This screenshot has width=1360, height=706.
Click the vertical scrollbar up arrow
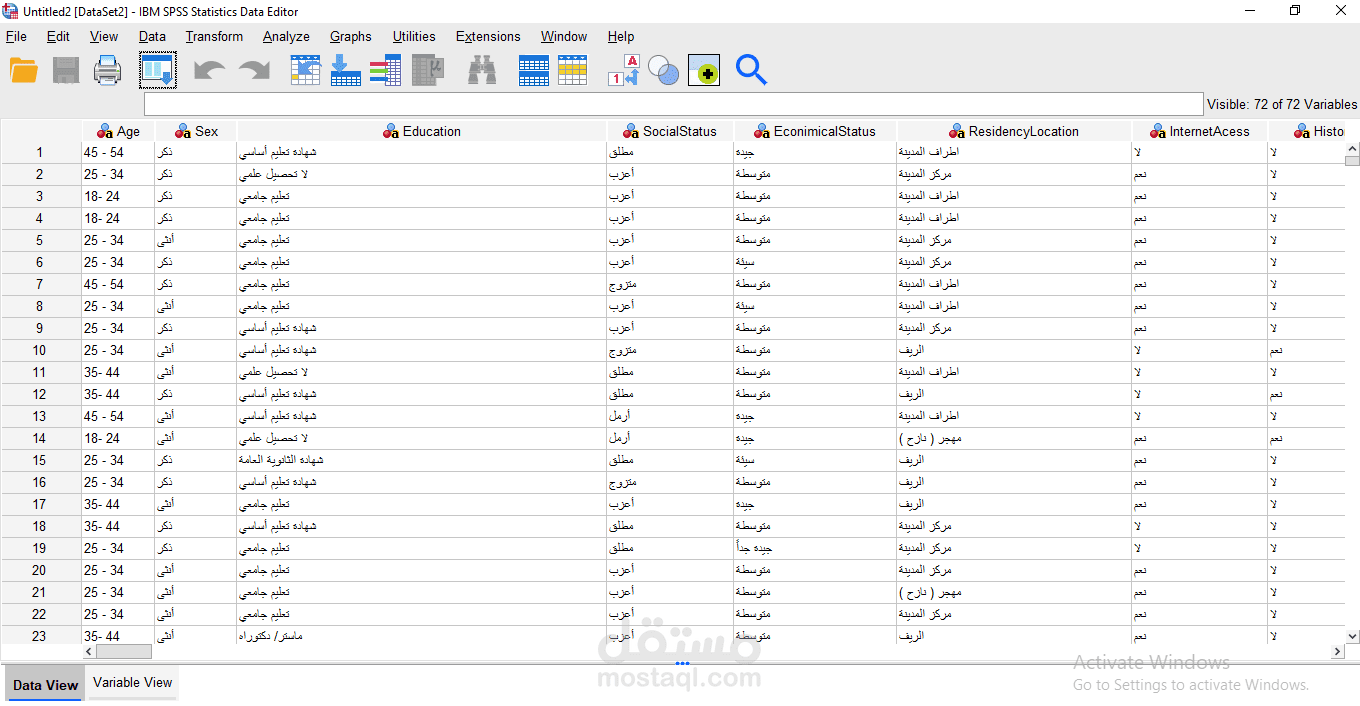coord(1352,147)
